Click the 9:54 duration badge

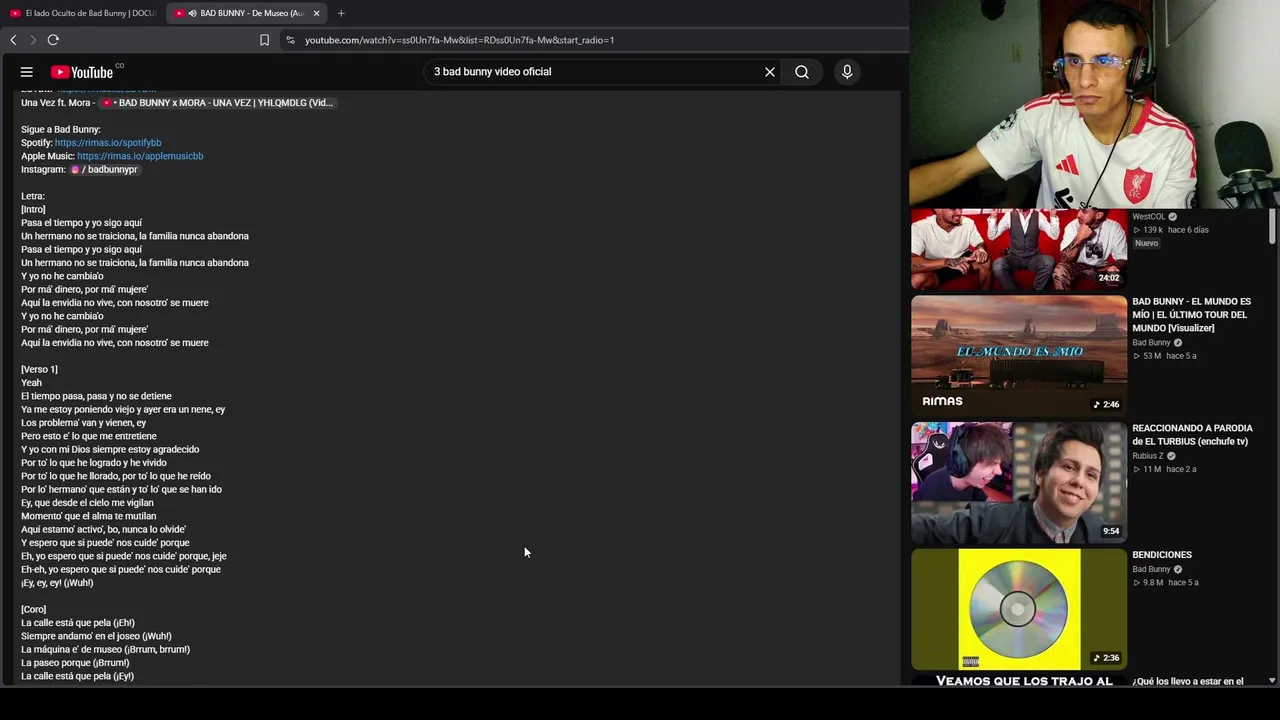click(x=1111, y=531)
